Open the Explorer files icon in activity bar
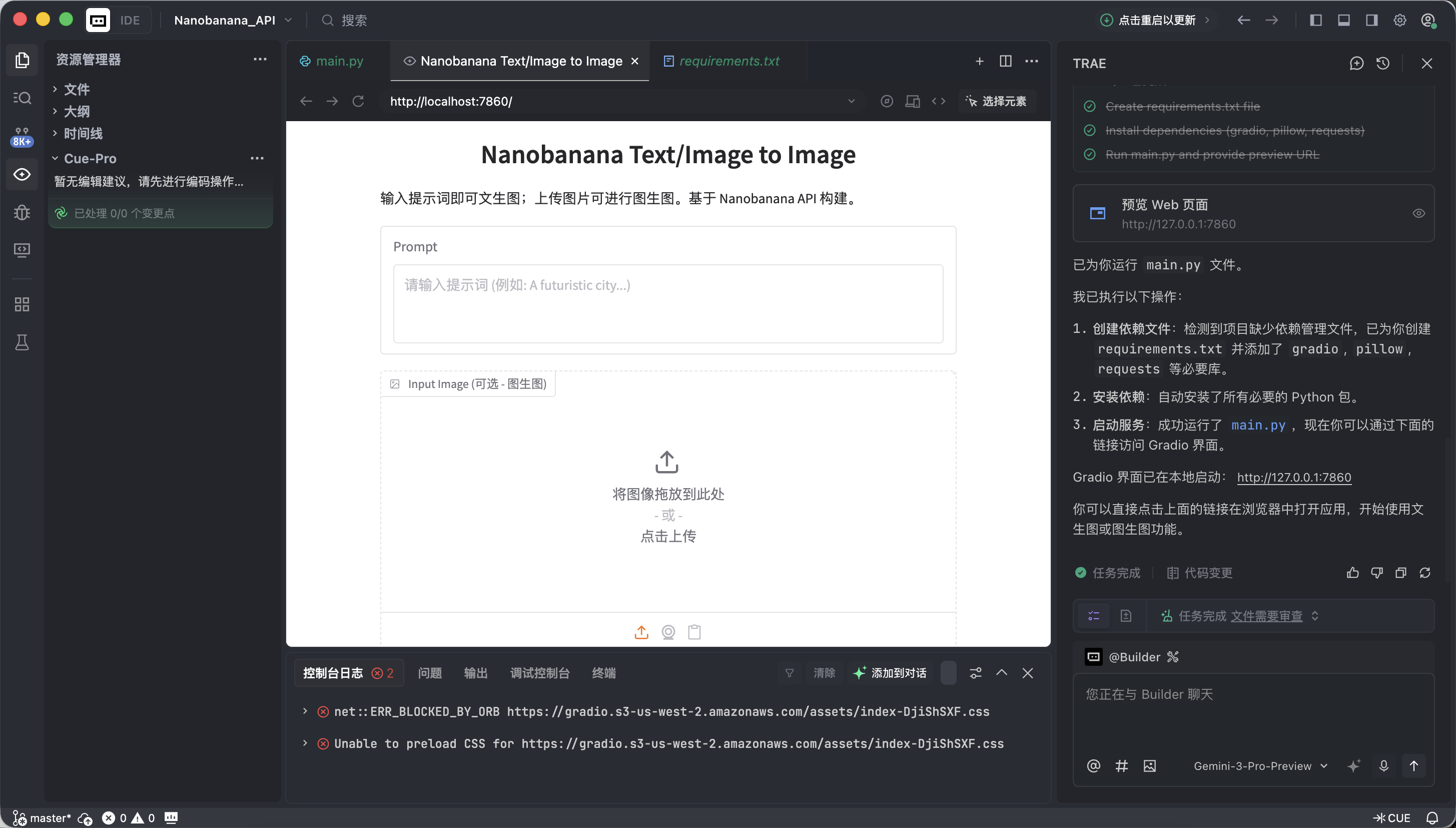Image resolution: width=1456 pixels, height=828 pixels. (22, 60)
